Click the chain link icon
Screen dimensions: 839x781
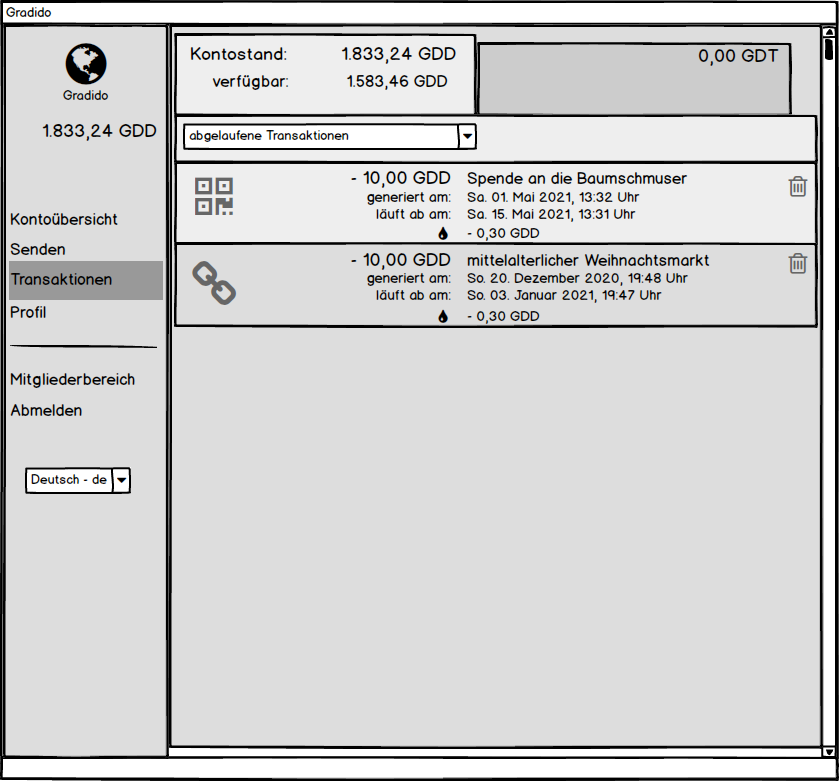[x=213, y=283]
